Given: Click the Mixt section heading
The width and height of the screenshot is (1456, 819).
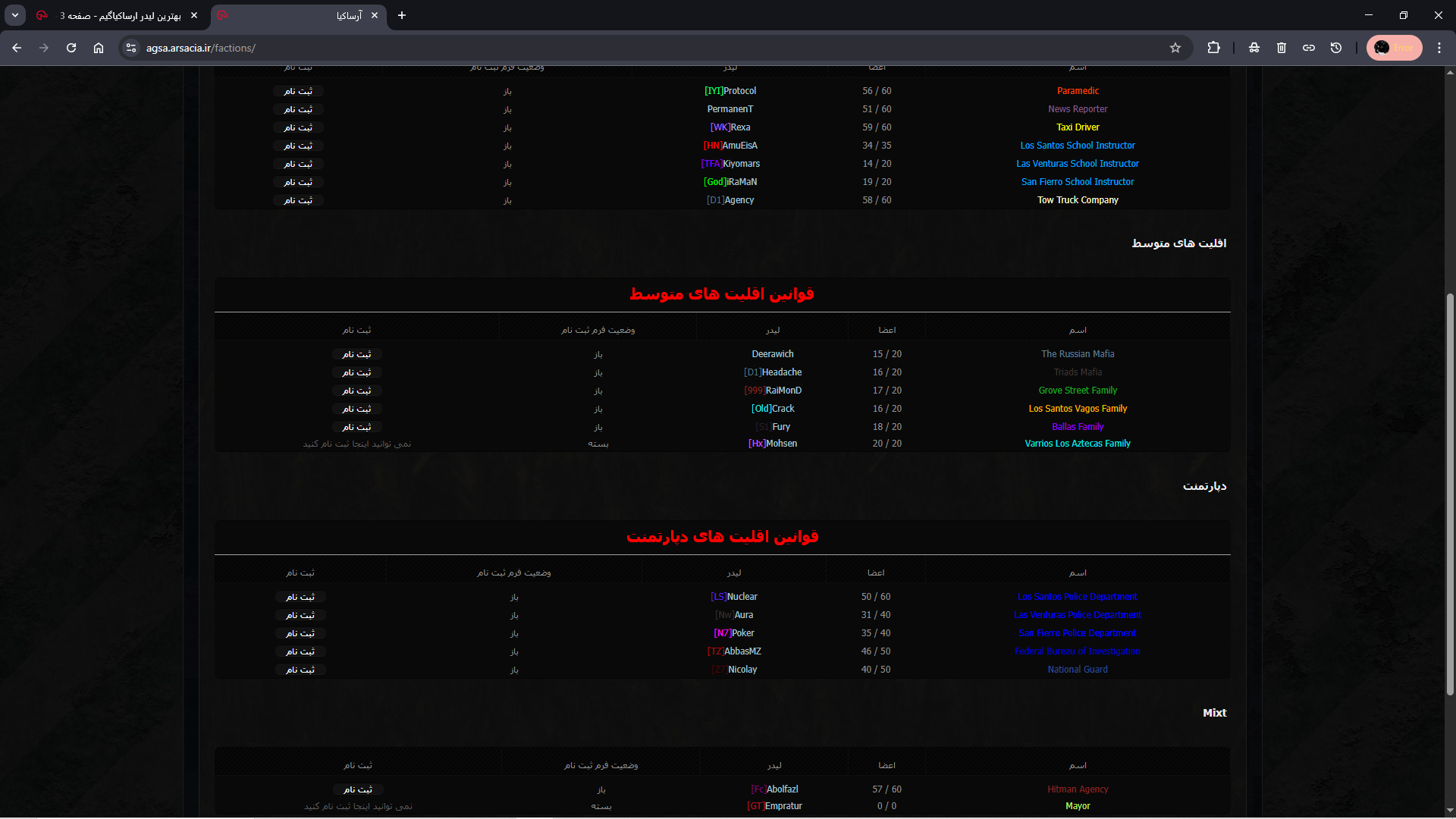Looking at the screenshot, I should (1214, 713).
